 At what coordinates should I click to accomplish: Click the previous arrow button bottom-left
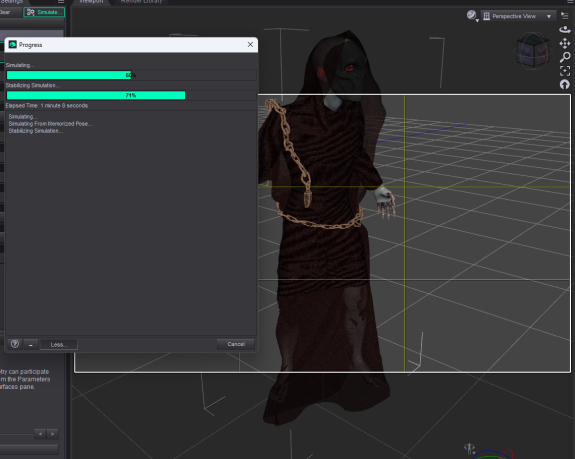click(40, 434)
